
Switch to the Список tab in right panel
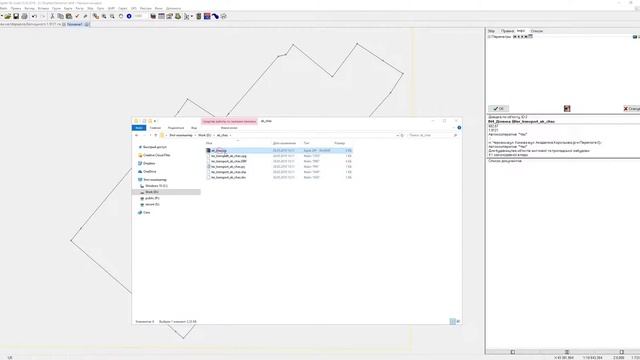pyautogui.click(x=536, y=31)
